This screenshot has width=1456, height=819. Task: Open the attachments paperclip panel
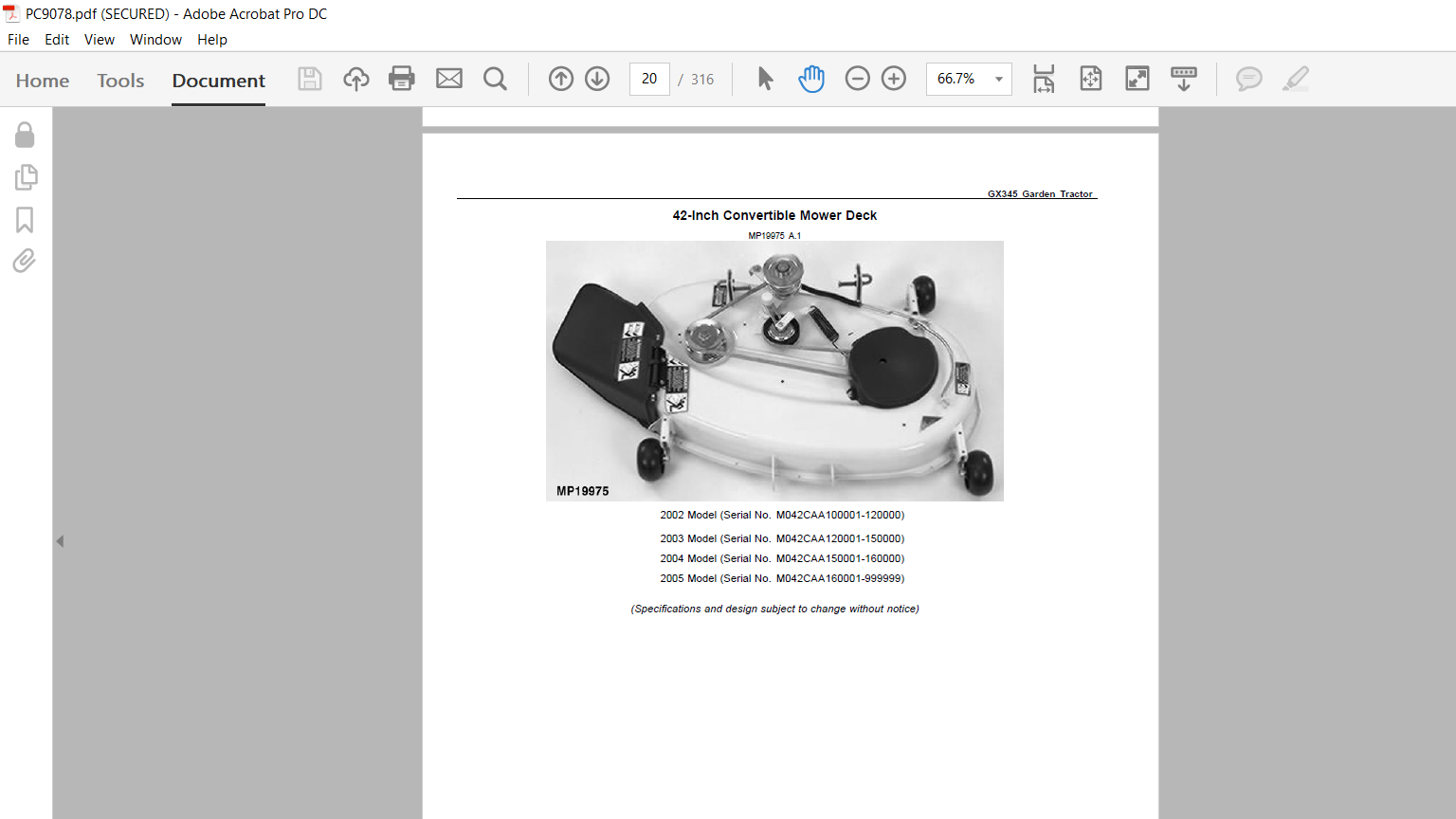coord(25,261)
